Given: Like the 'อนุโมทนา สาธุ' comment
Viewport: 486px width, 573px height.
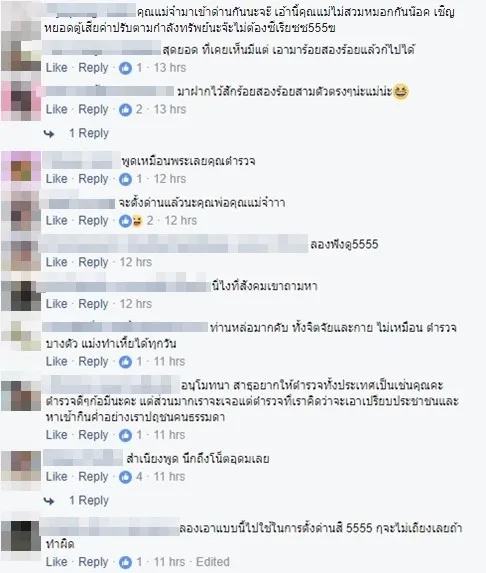Looking at the screenshot, I should [x=57, y=435].
